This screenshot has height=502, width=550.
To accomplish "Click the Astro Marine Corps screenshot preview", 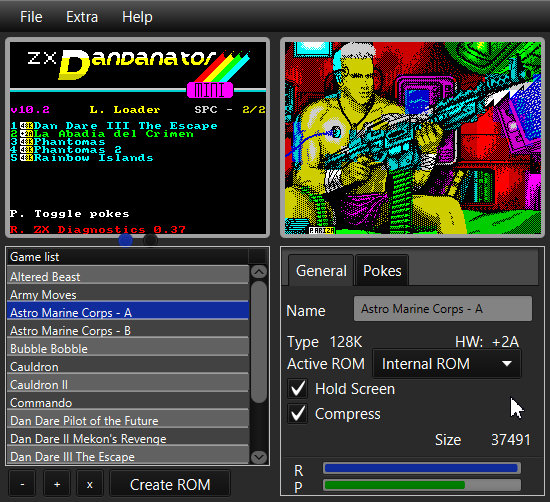I will pyautogui.click(x=412, y=138).
